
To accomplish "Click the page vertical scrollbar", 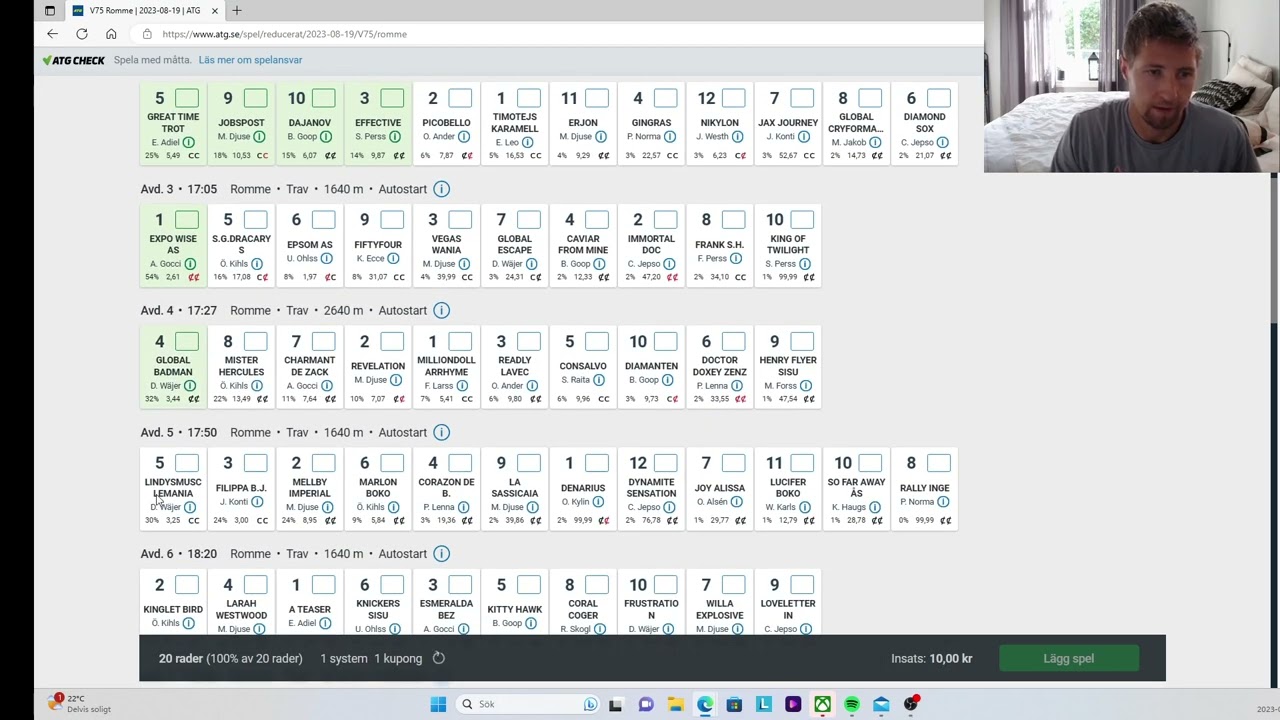I will point(1274,248).
